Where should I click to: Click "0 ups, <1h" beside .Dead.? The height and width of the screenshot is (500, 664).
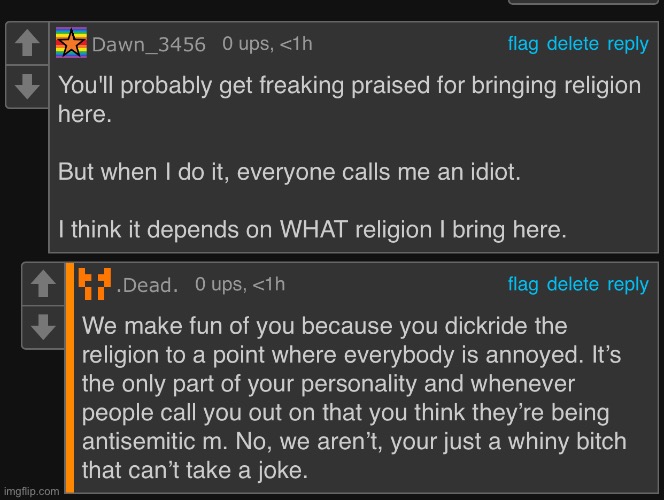tap(240, 285)
